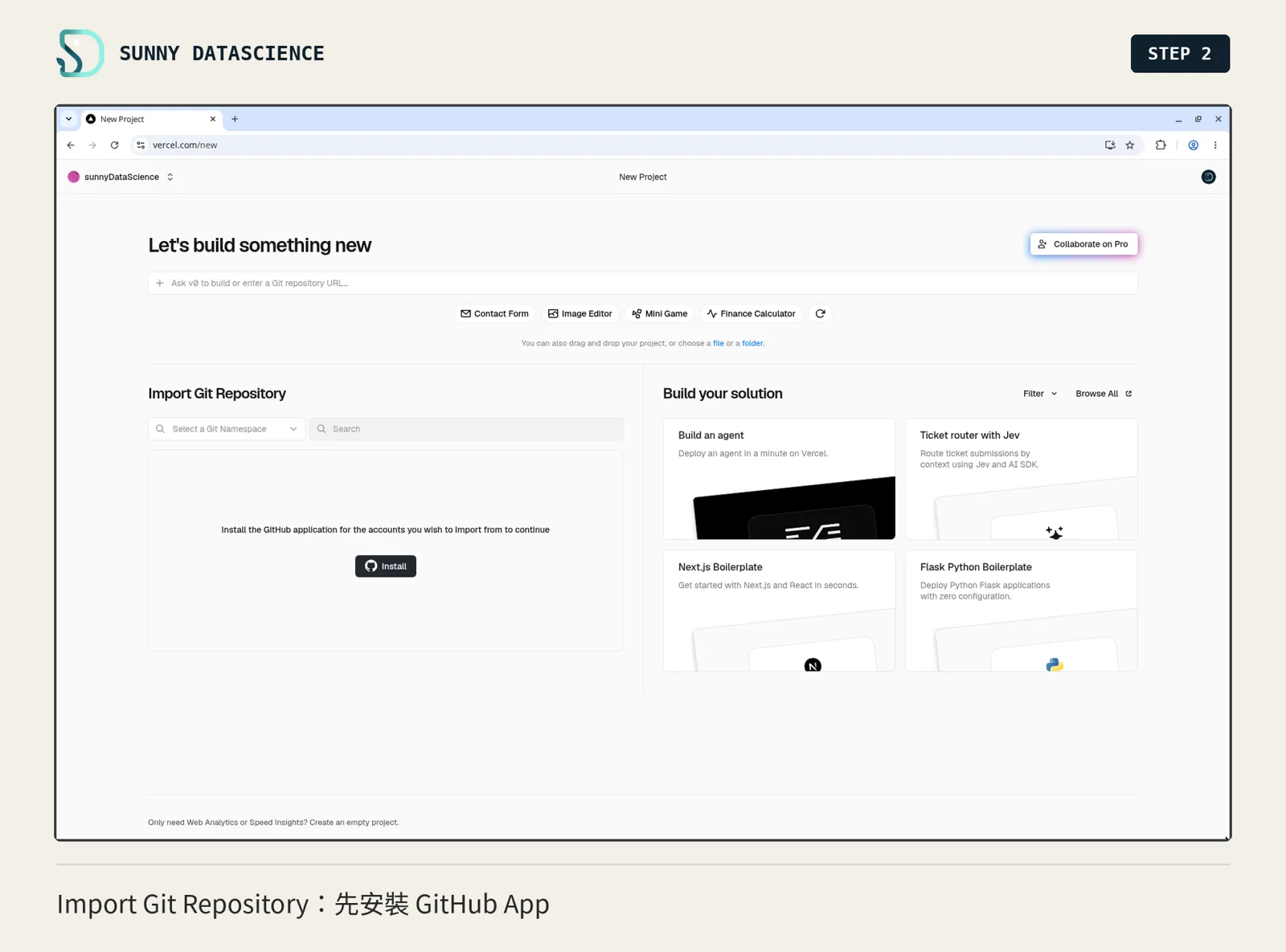Open a new browser tab
The height and width of the screenshot is (952, 1286).
point(235,119)
